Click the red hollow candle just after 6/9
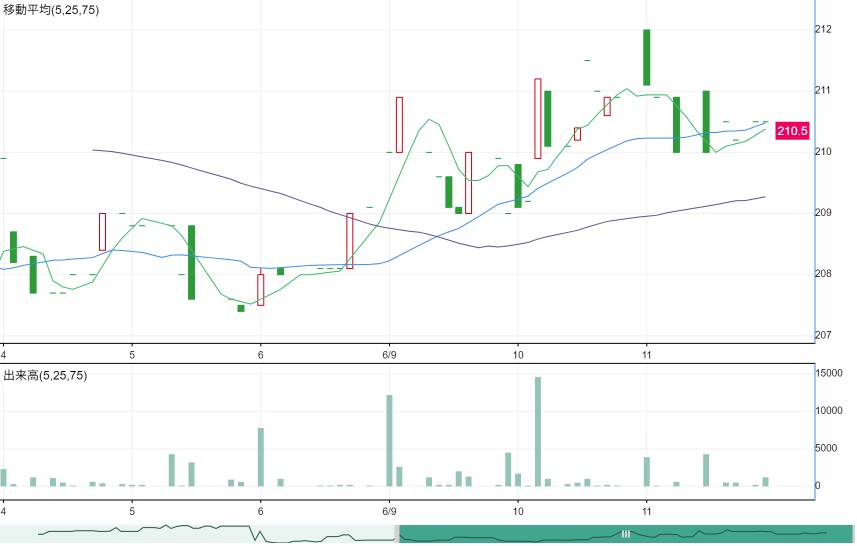The height and width of the screenshot is (546, 857). 399,125
